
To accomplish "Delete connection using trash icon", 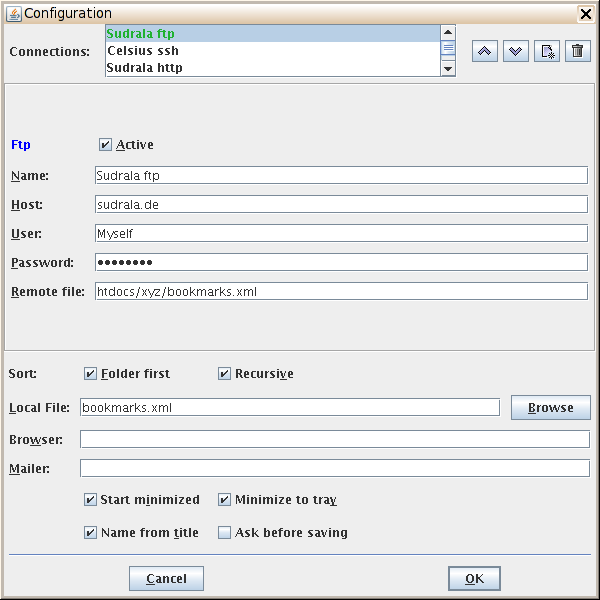I will [x=577, y=51].
